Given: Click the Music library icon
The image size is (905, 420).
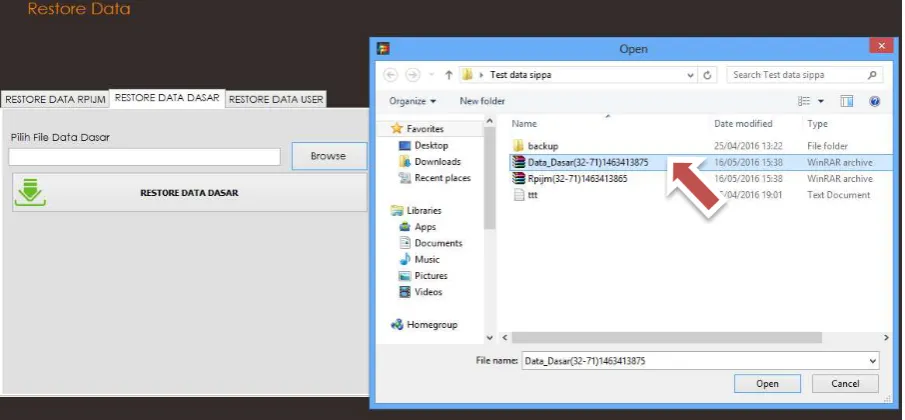Looking at the screenshot, I should pos(405,260).
